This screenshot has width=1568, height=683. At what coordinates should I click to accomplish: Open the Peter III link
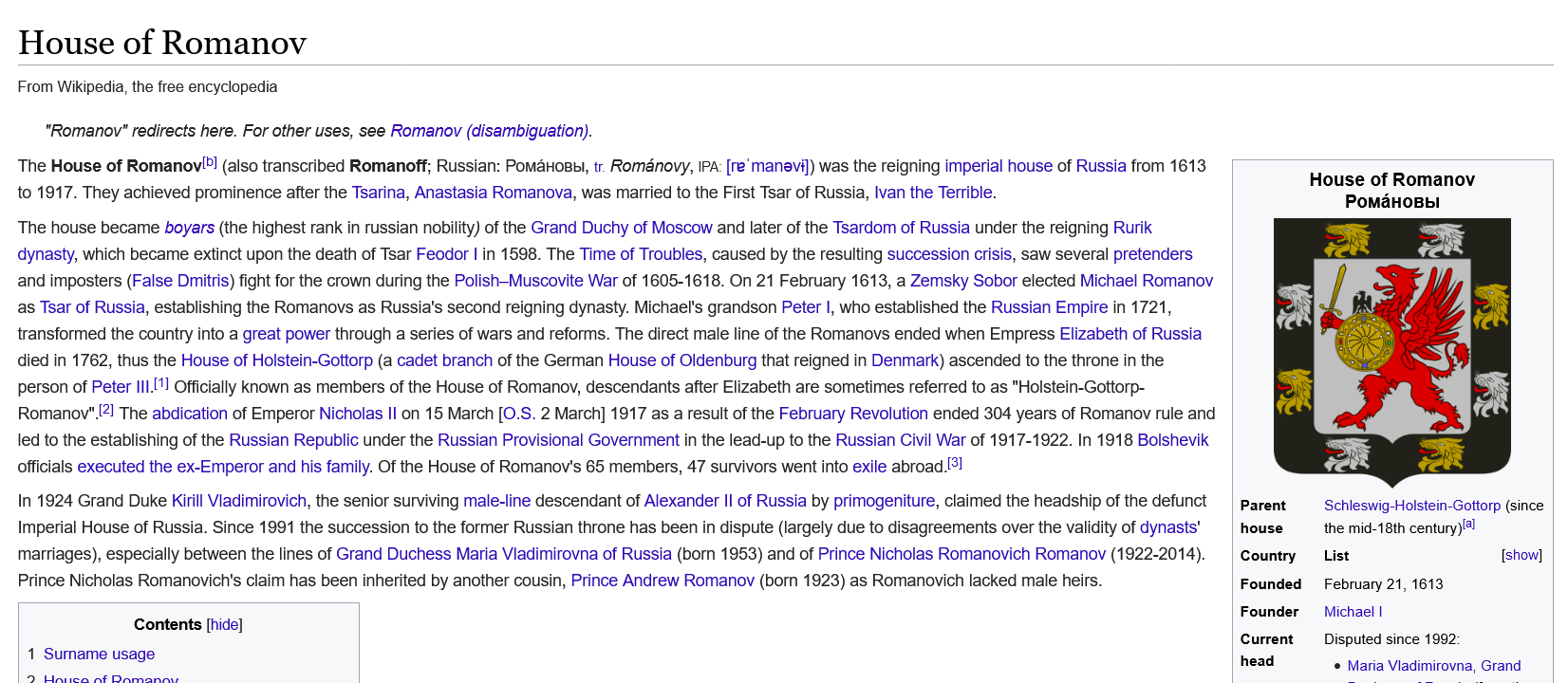(x=121, y=387)
